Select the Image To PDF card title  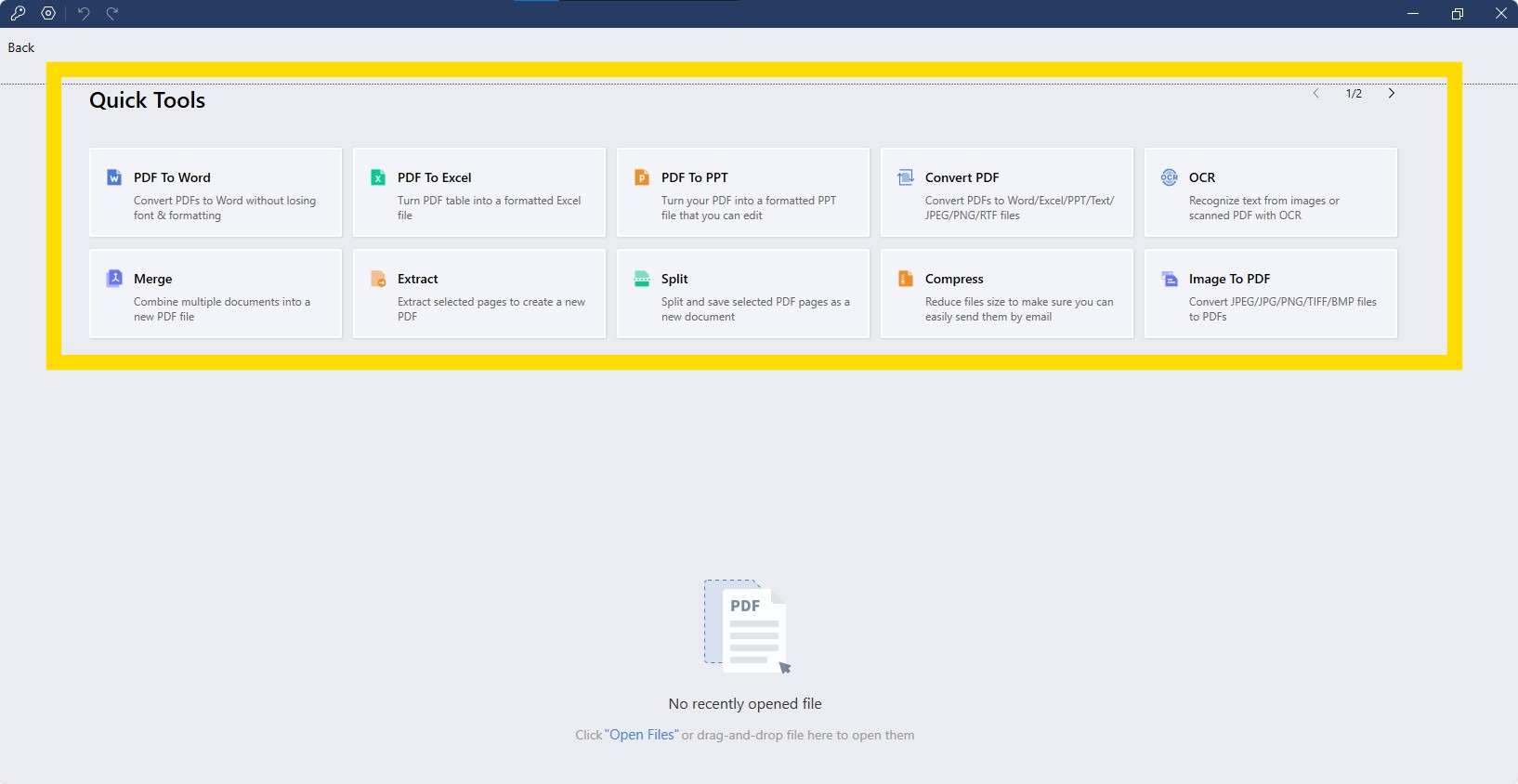click(x=1229, y=279)
